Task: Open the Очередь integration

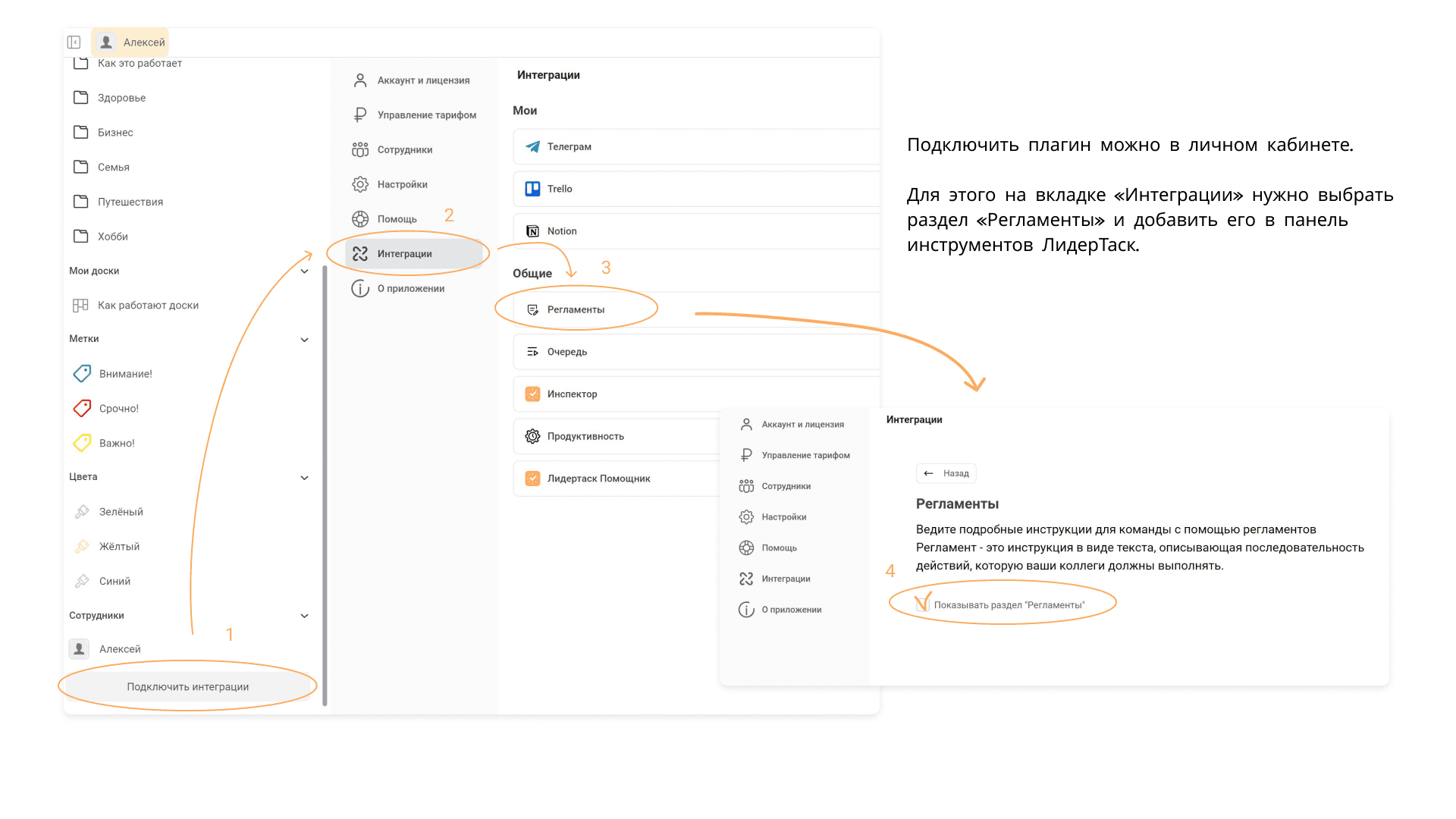Action: pyautogui.click(x=566, y=352)
